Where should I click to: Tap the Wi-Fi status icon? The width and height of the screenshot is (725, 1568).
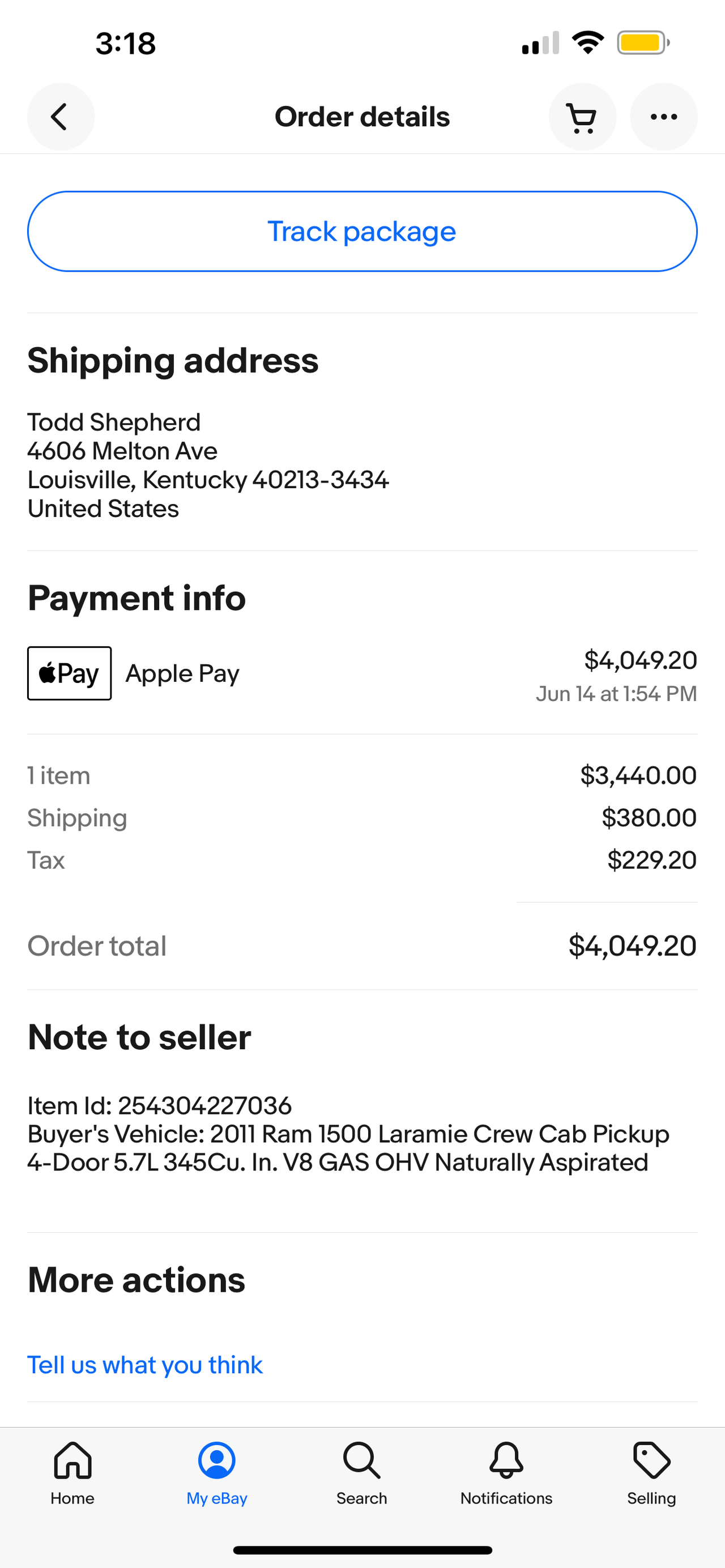pyautogui.click(x=587, y=43)
